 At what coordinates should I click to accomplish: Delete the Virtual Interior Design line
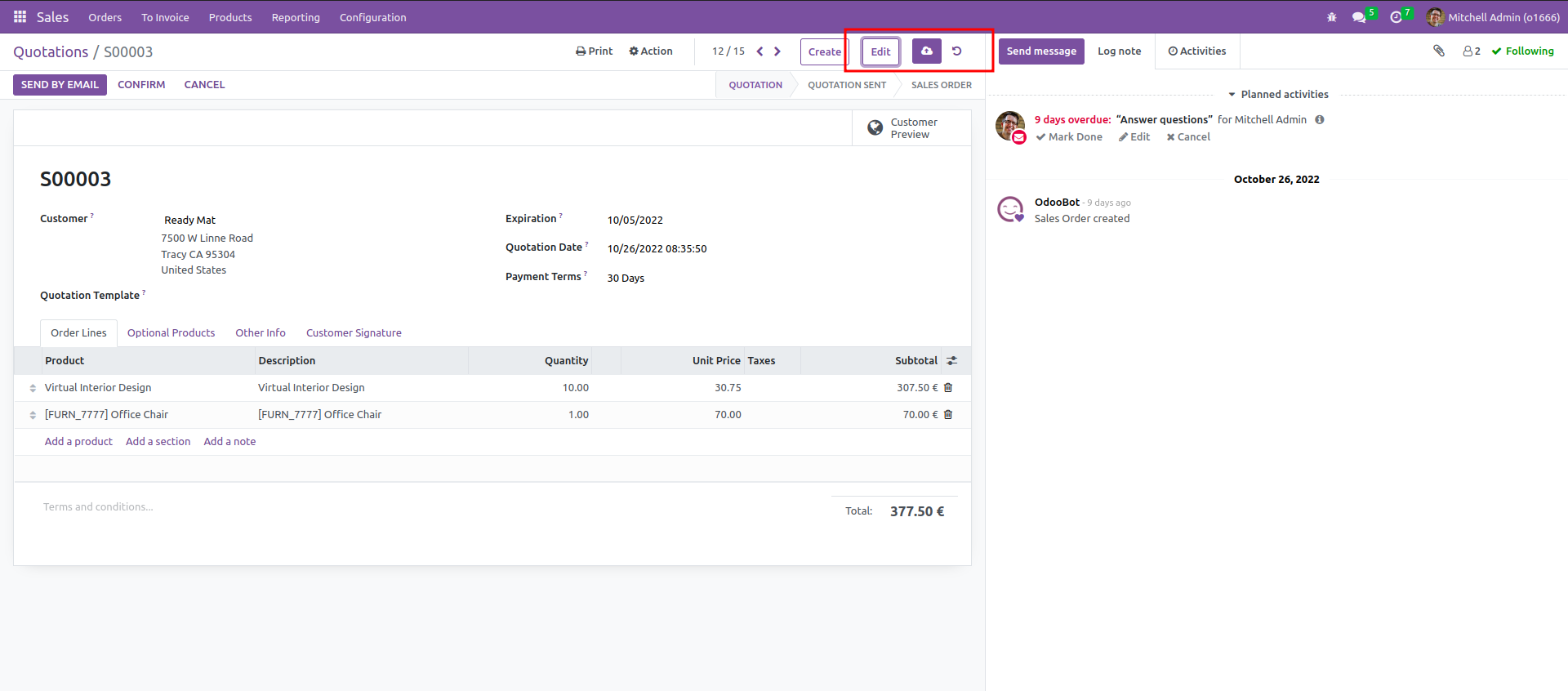click(x=948, y=388)
